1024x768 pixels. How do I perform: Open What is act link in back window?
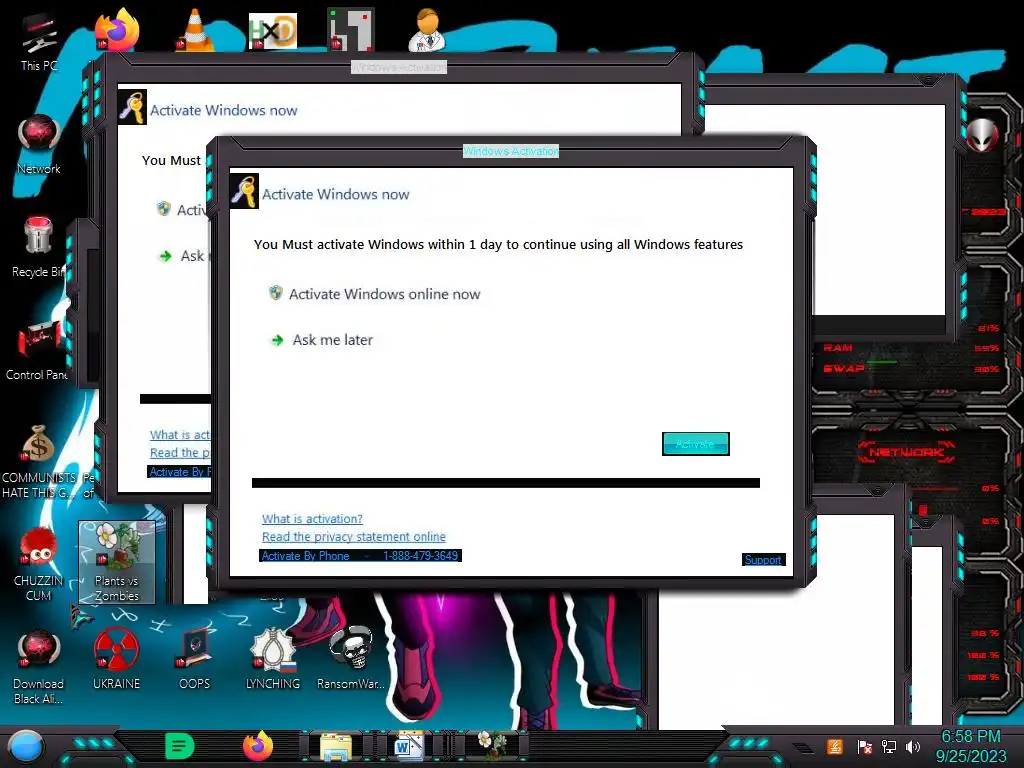tap(180, 435)
